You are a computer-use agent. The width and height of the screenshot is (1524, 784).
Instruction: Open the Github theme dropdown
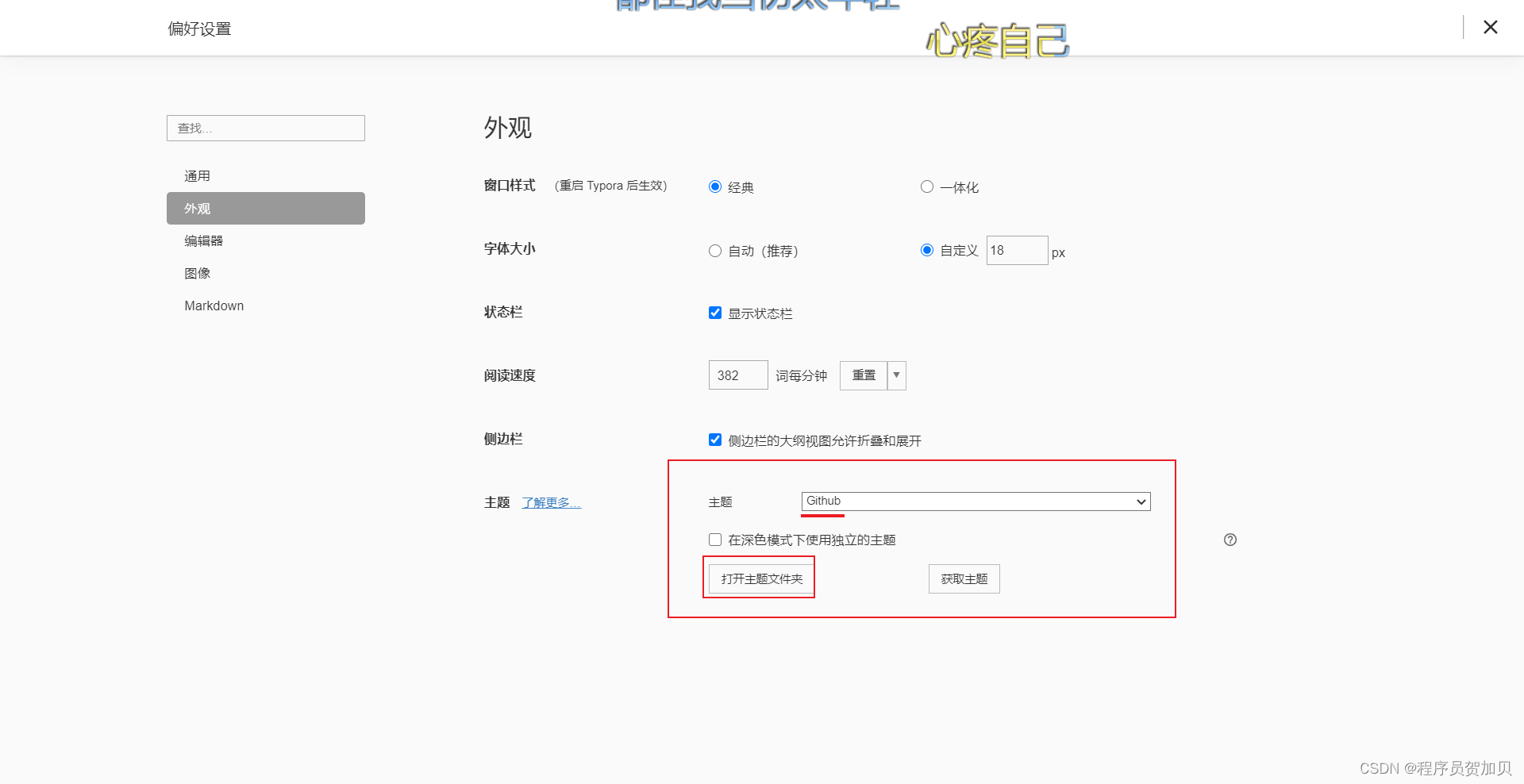pyautogui.click(x=976, y=502)
